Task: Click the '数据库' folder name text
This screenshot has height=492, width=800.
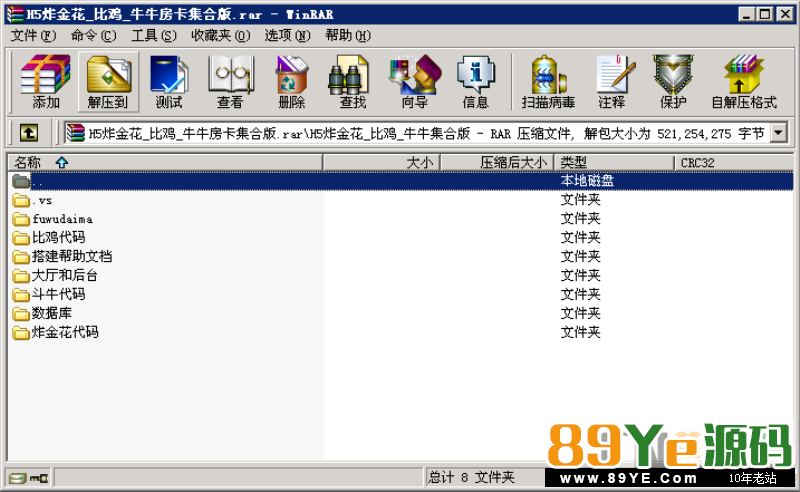Action: [52, 313]
